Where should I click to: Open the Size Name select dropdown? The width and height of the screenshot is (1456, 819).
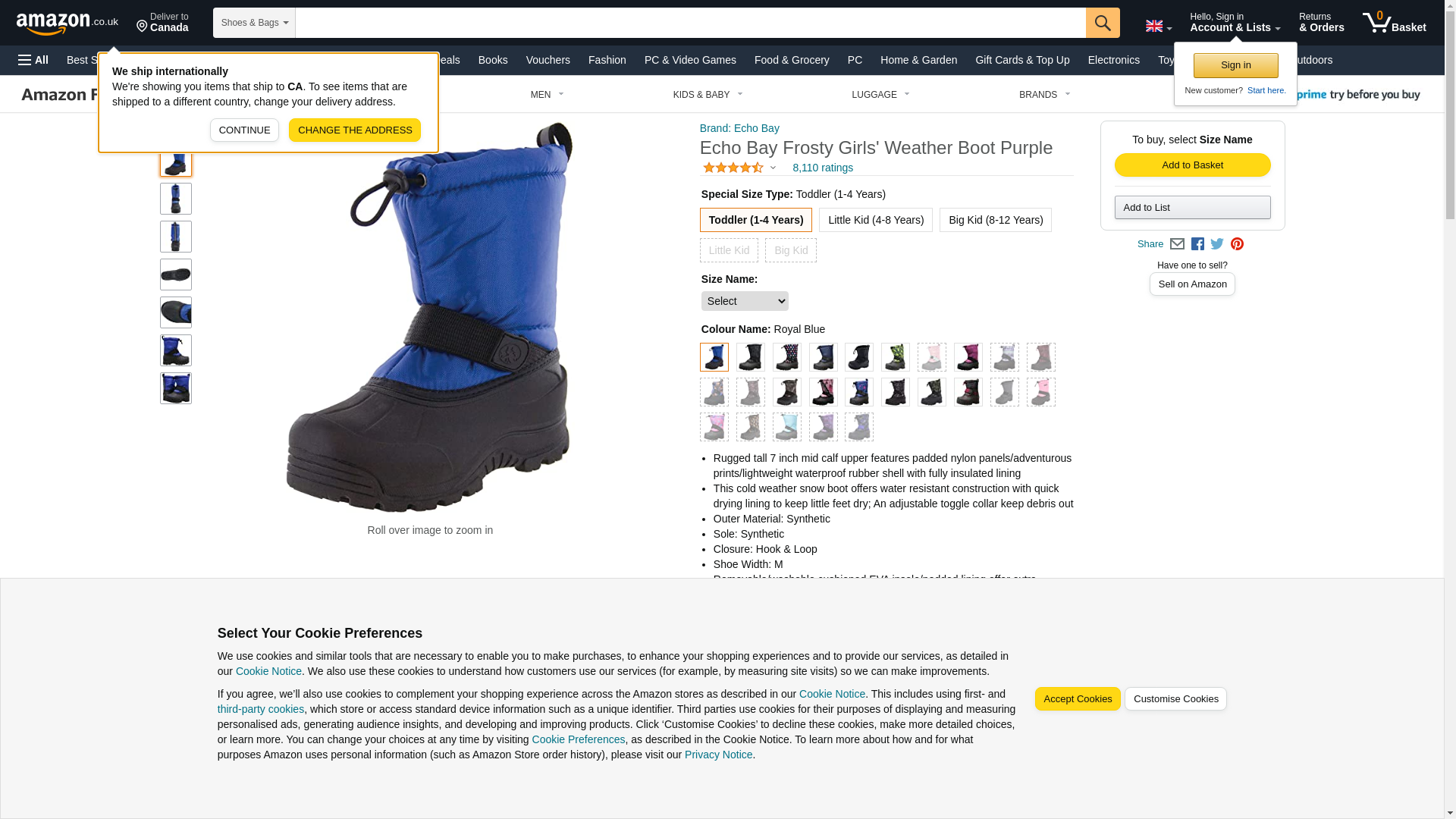[x=745, y=301]
